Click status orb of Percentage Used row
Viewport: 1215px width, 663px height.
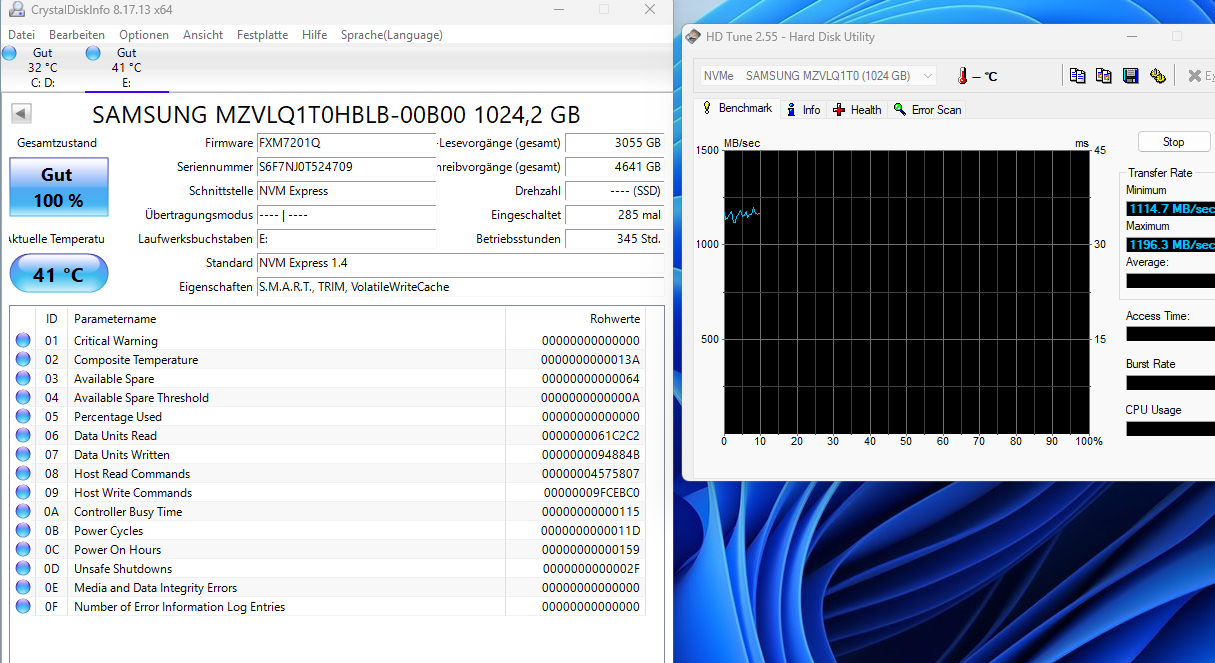click(23, 417)
